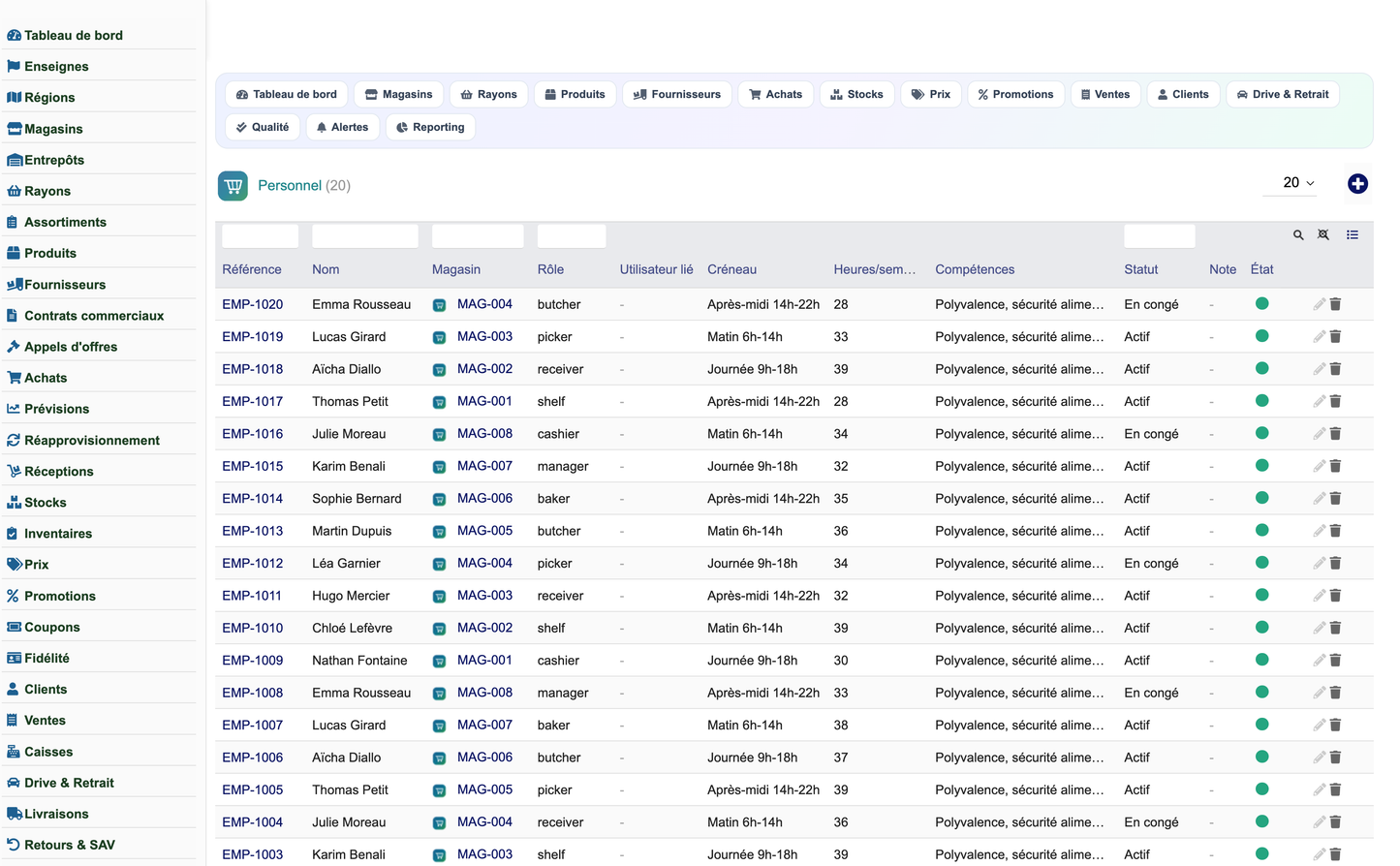Screen dimensions: 1400x866
Task: Sort by the Compétences column header
Action: 975,269
